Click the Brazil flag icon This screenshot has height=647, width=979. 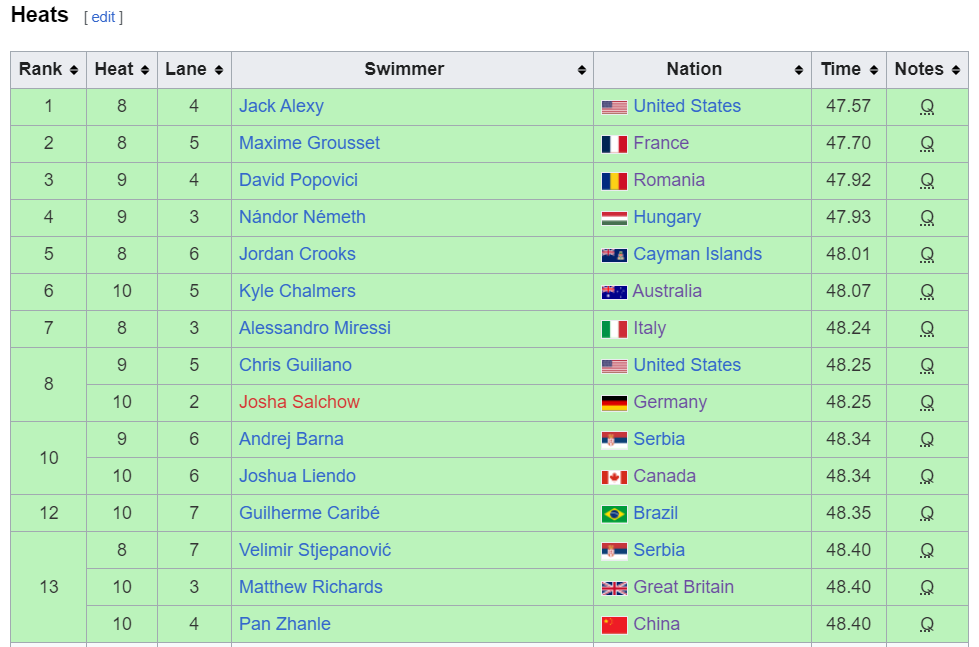614,514
